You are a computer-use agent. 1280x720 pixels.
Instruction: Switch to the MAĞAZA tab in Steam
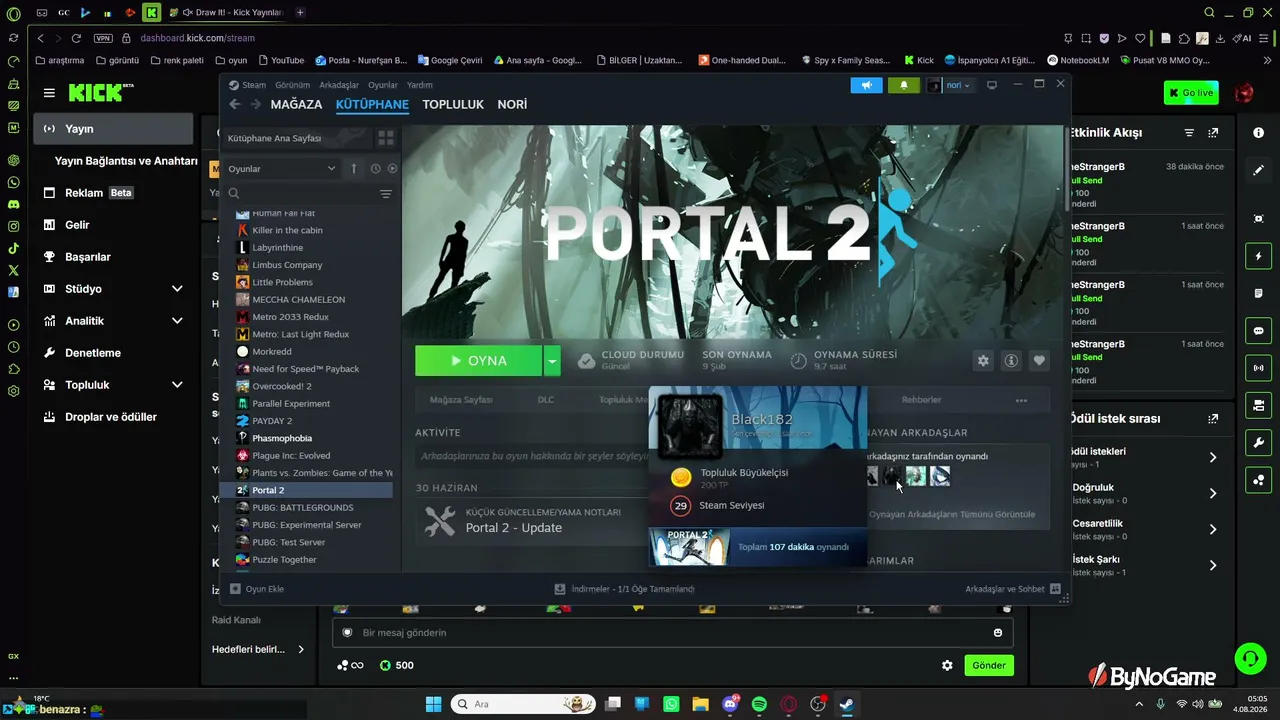(296, 104)
